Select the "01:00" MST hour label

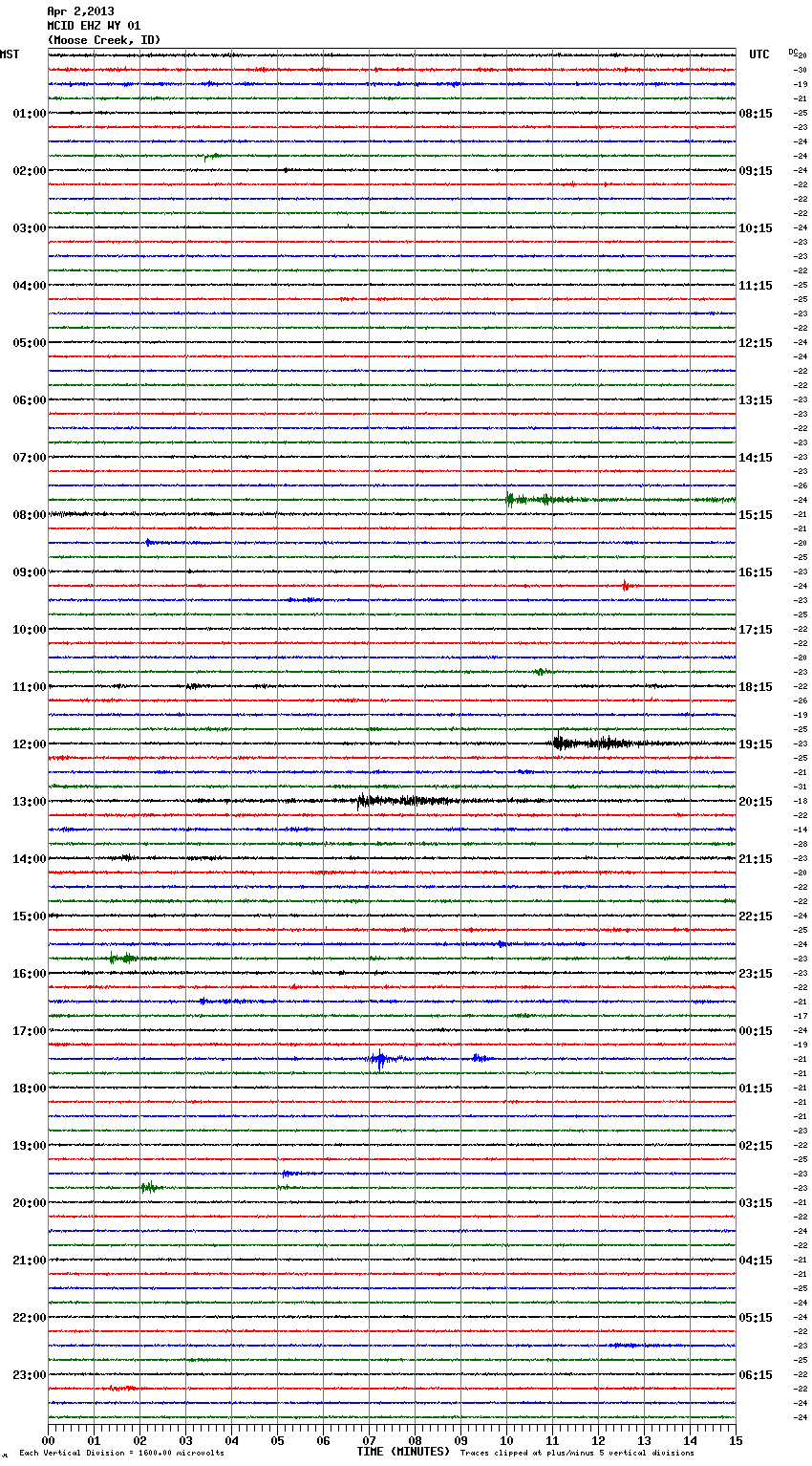29,114
